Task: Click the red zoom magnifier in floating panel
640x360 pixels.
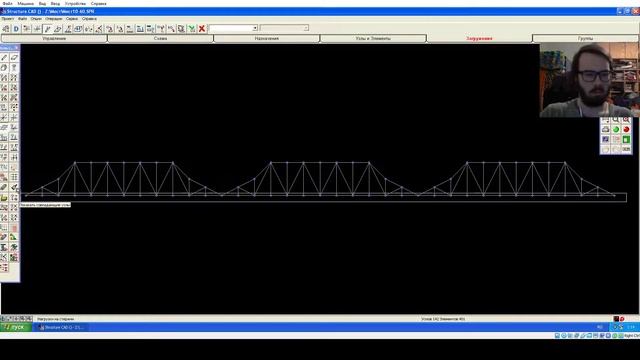Action: coord(626,120)
